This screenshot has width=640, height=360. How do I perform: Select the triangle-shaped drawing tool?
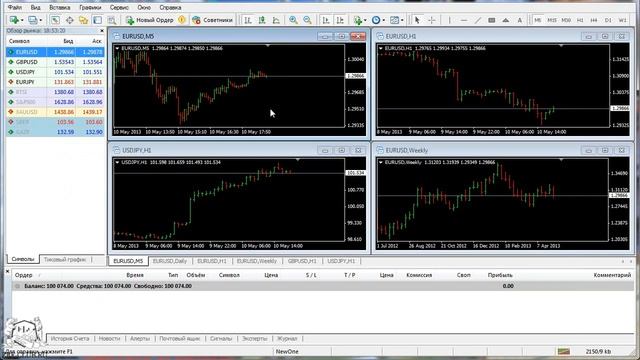tap(506, 20)
